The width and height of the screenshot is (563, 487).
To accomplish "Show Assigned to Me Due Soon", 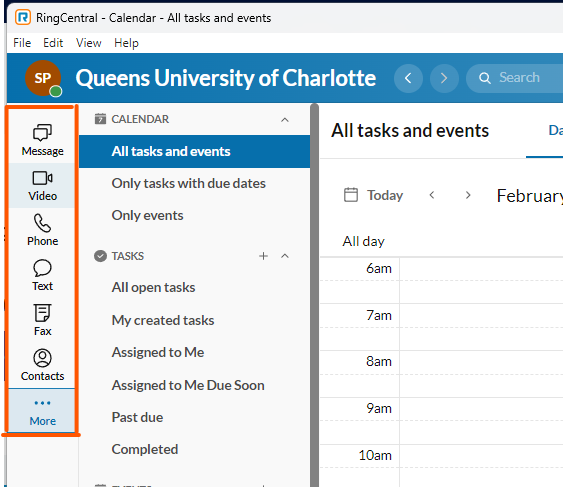I will click(x=194, y=385).
